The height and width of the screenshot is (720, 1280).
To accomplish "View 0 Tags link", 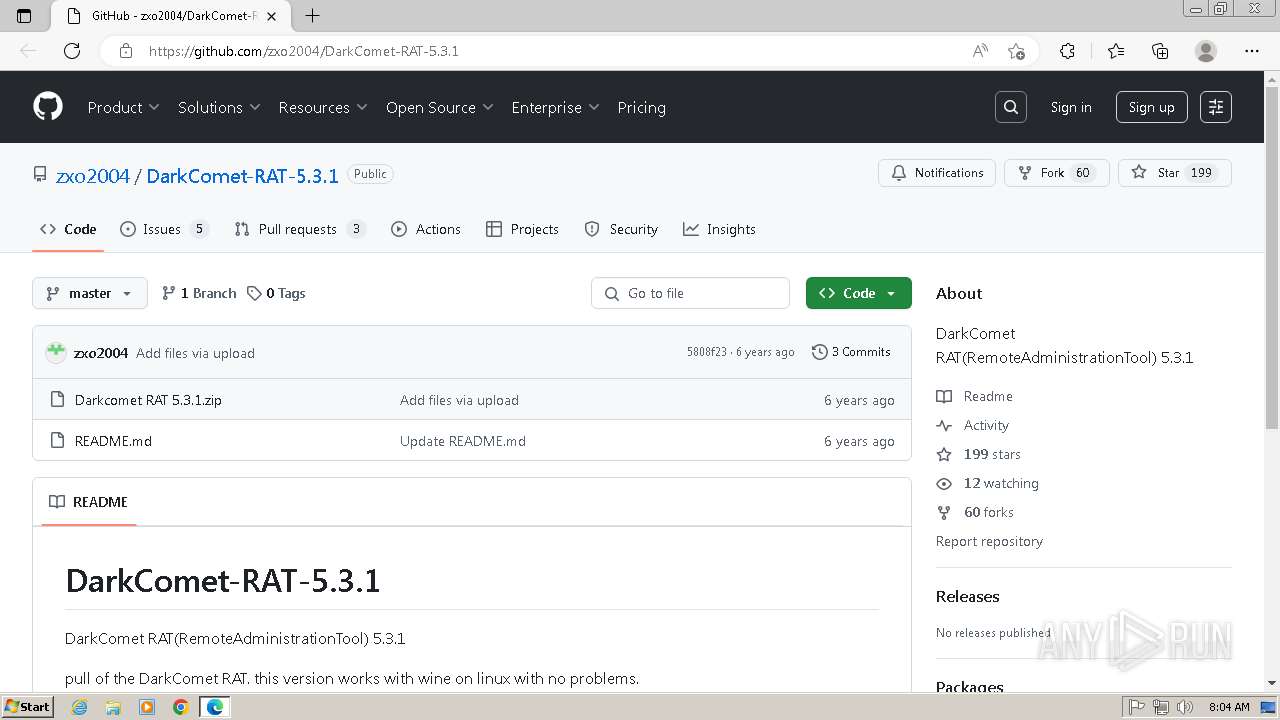I will pos(277,293).
